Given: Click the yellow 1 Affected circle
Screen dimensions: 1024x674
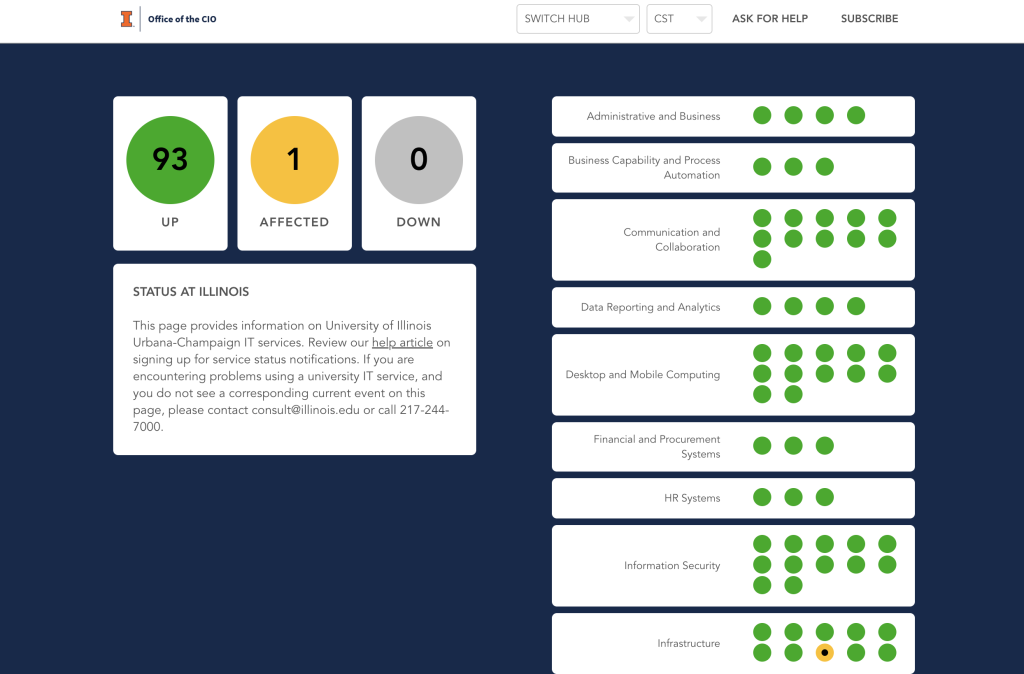Looking at the screenshot, I should 294,160.
